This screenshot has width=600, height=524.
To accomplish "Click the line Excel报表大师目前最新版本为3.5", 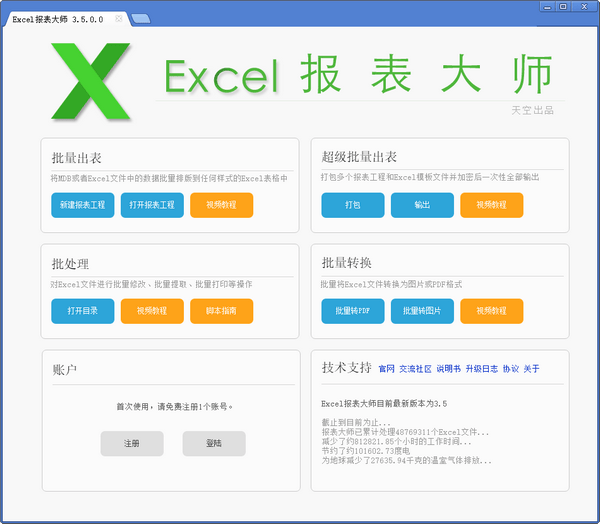I will click(x=384, y=404).
